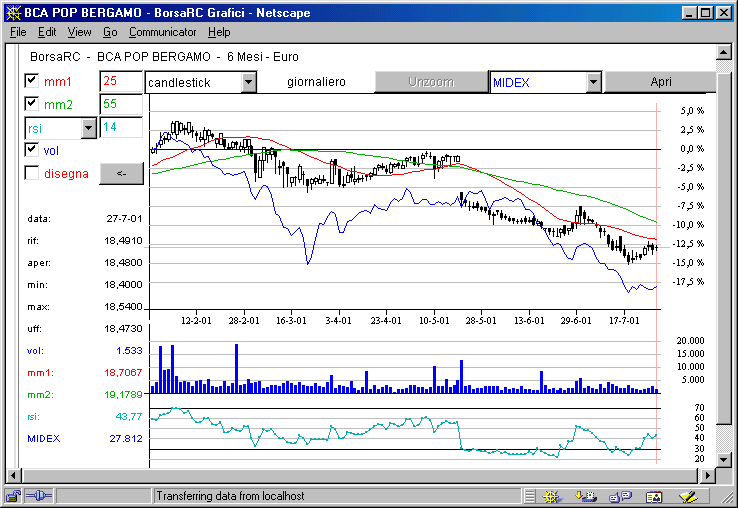The width and height of the screenshot is (738, 508).
Task: Click the Netscape logo icon in title bar
Action: (x=13, y=13)
